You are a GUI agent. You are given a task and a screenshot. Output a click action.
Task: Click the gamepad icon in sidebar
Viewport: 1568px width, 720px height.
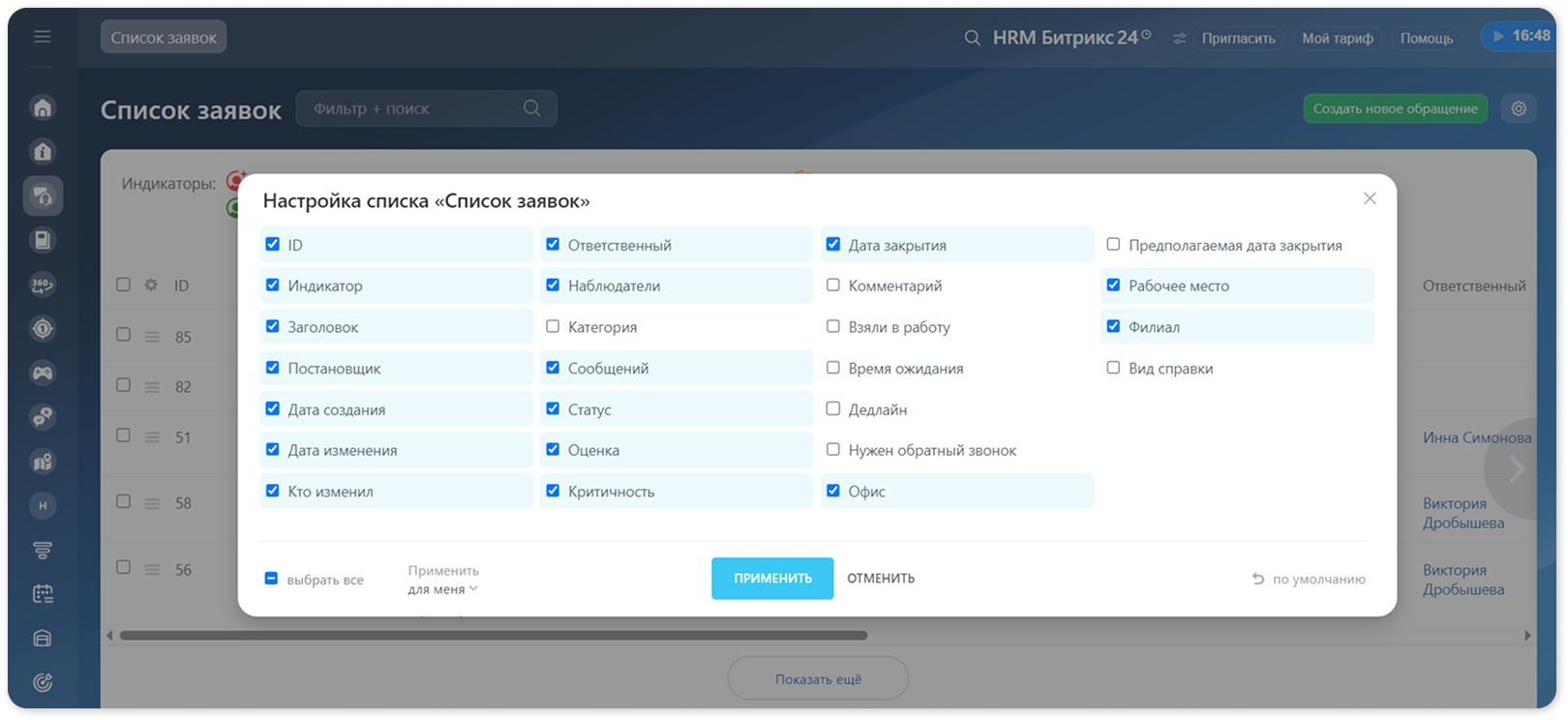click(43, 373)
